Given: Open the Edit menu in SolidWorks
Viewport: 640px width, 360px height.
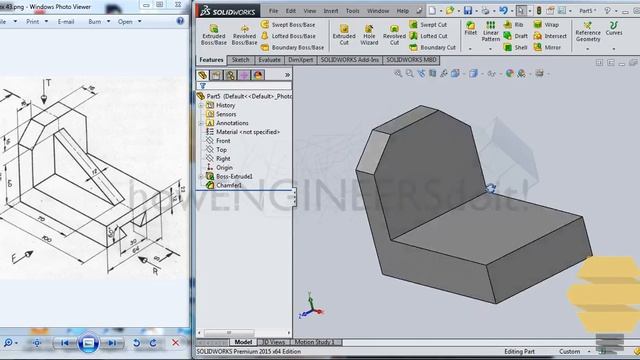Looking at the screenshot, I should 291,11.
